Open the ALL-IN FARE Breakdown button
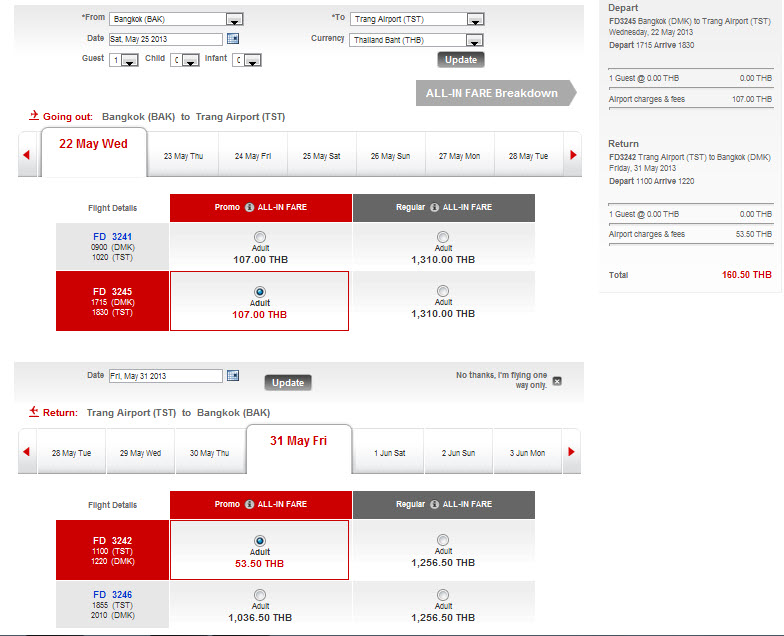 pyautogui.click(x=496, y=93)
